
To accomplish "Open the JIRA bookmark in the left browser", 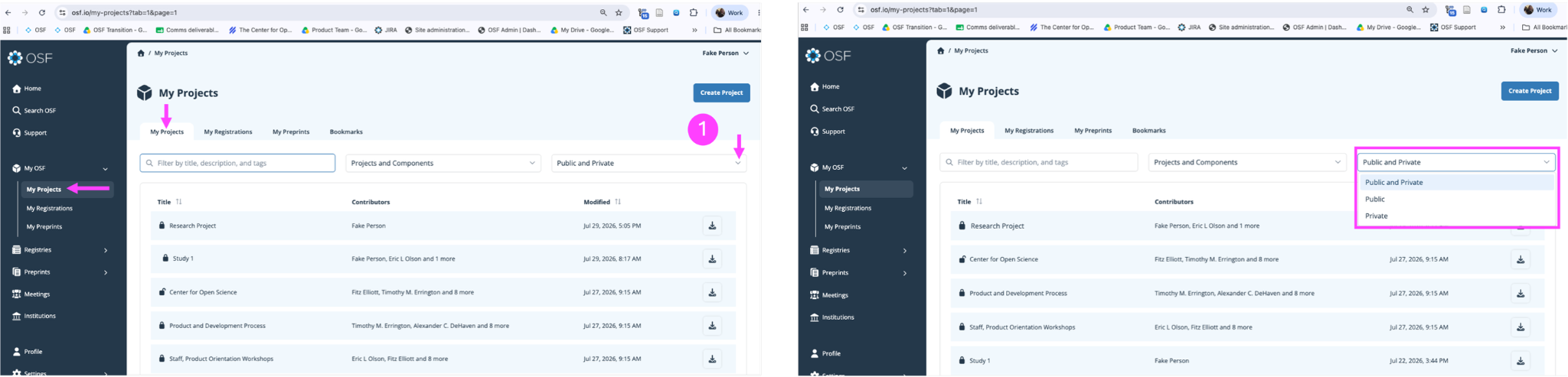I will pos(385,30).
